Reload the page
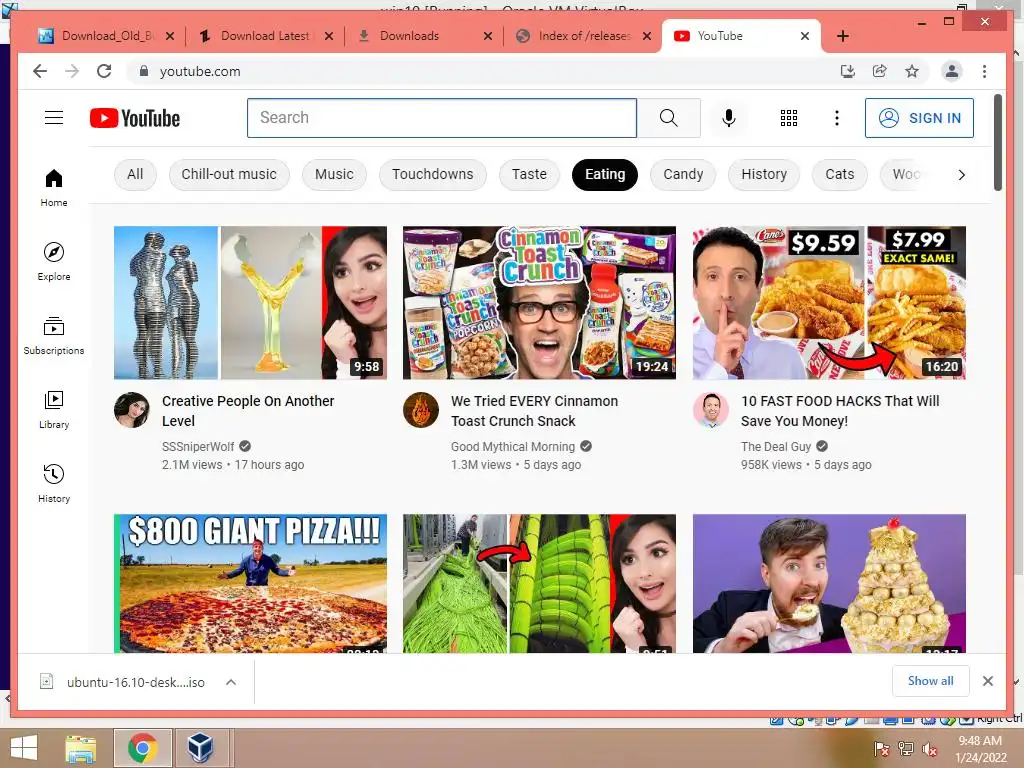 104,71
